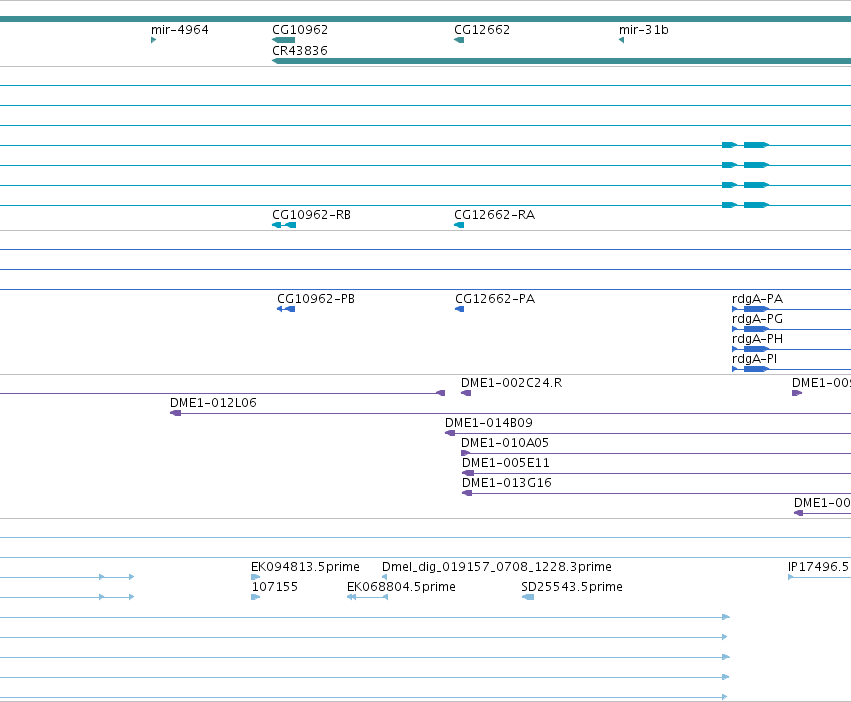Click the mir-4964 gene label
851x702 pixels.
(180, 30)
